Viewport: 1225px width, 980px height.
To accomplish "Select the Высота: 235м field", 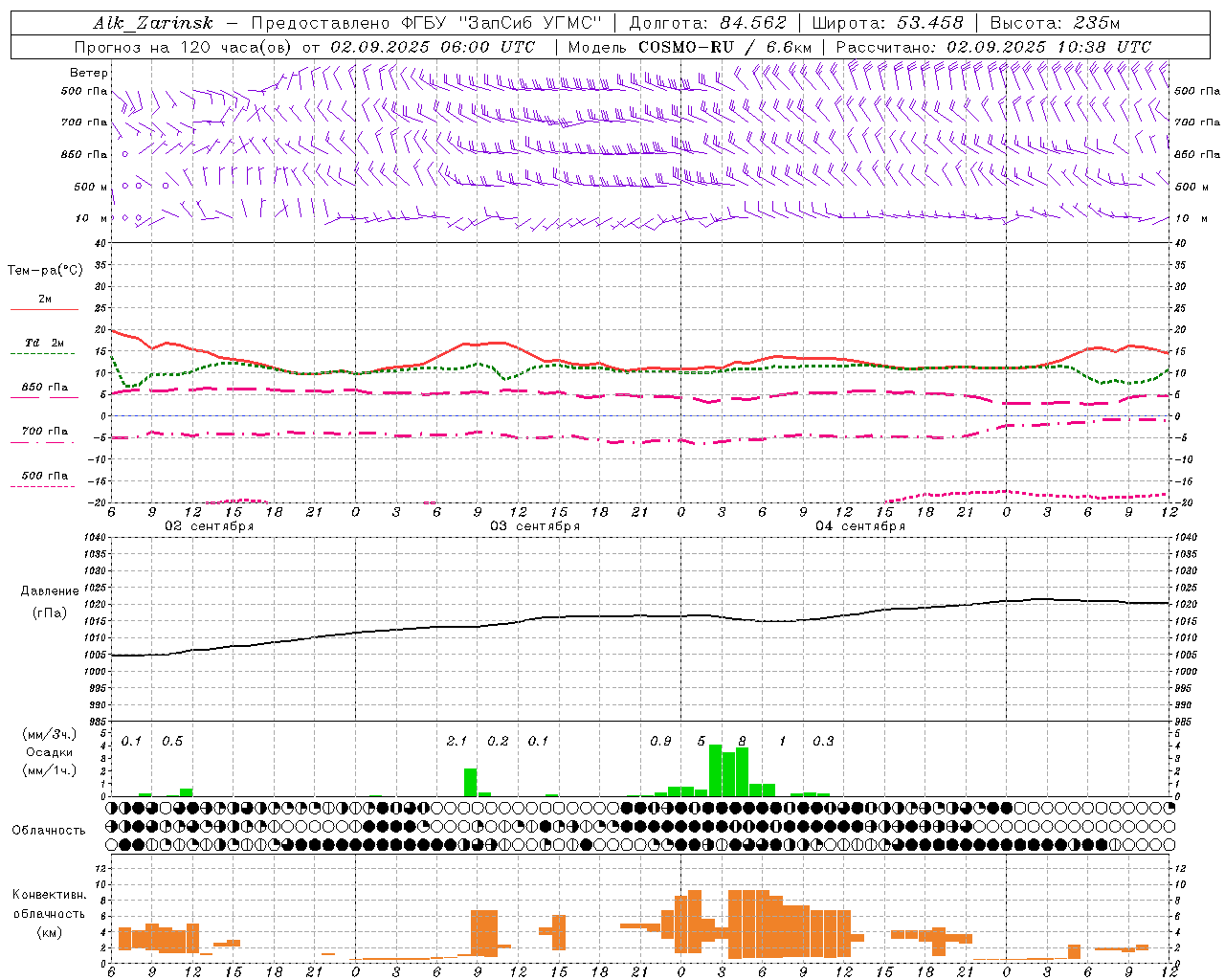I will click(1055, 23).
